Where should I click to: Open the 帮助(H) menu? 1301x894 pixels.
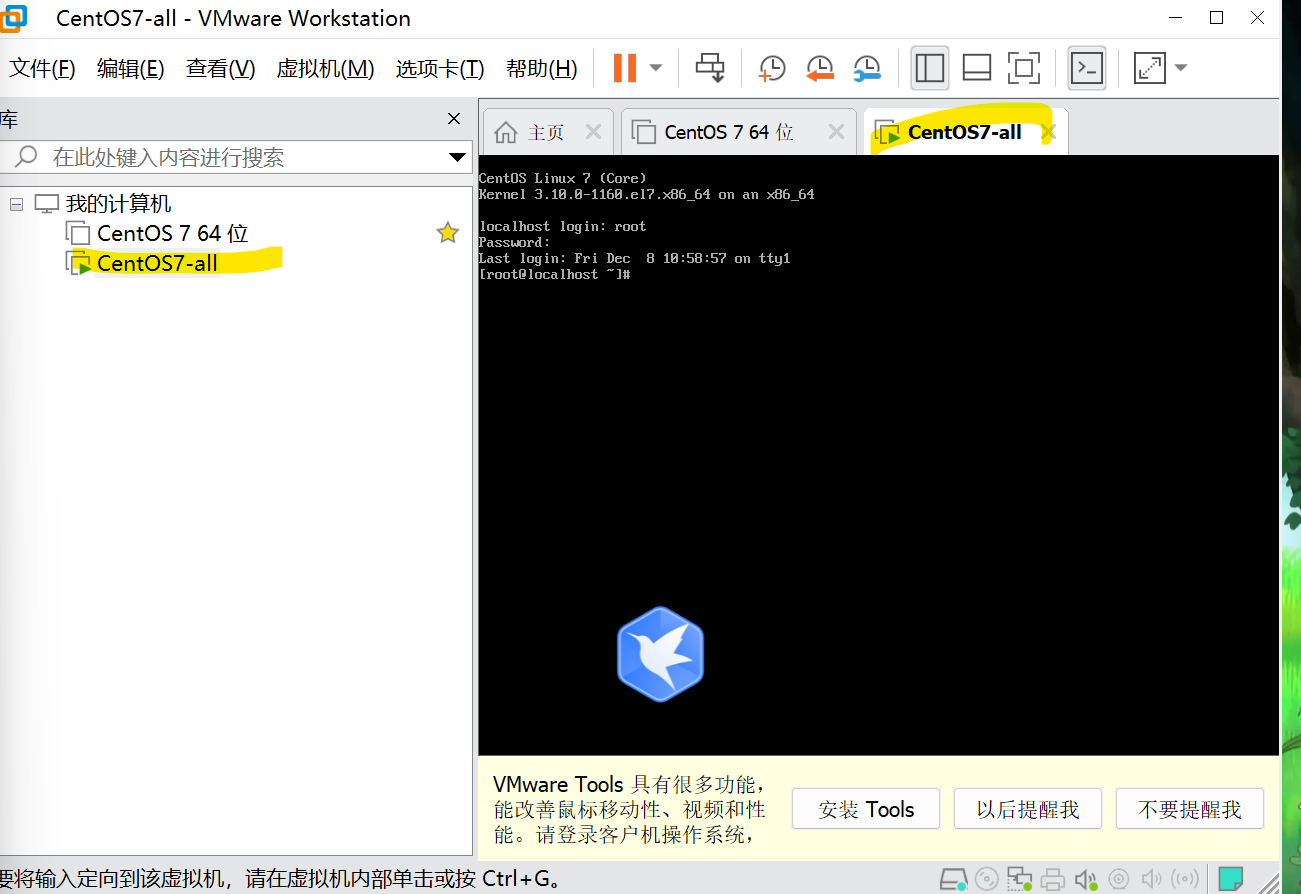(x=542, y=68)
